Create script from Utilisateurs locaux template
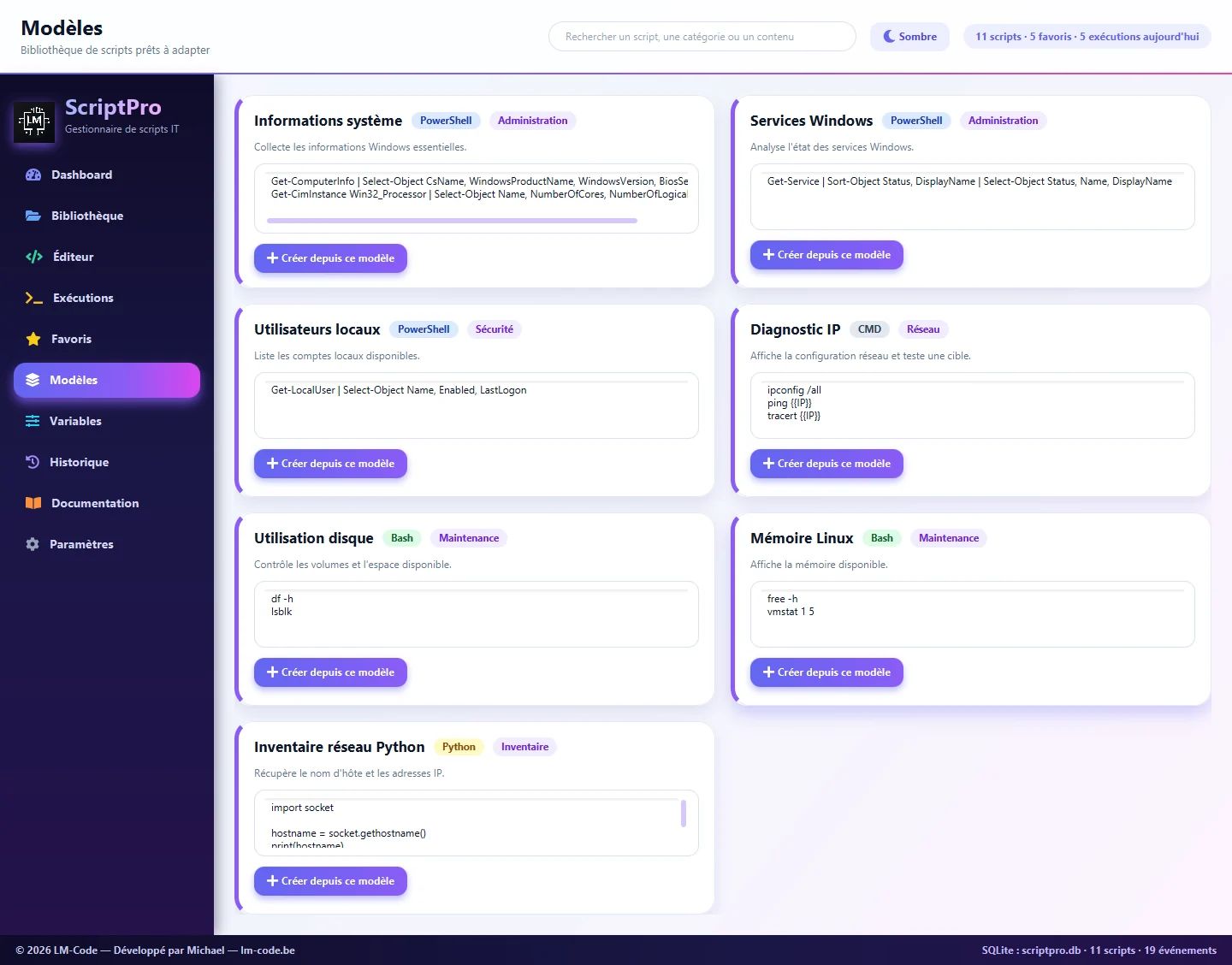 (x=330, y=464)
